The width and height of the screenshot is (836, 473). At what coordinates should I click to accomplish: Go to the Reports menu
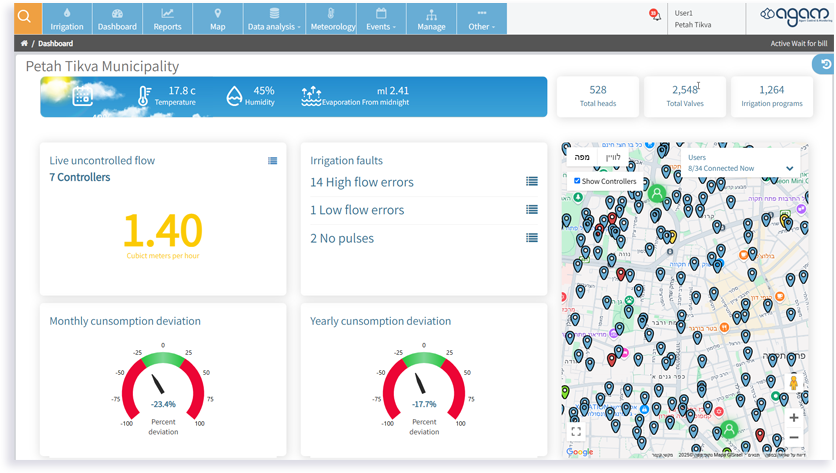tap(167, 19)
